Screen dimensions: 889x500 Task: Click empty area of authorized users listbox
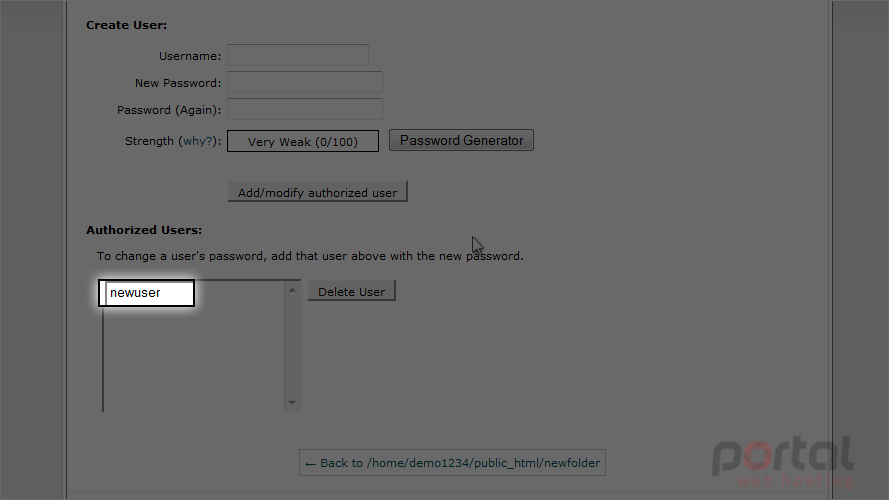pyautogui.click(x=194, y=357)
